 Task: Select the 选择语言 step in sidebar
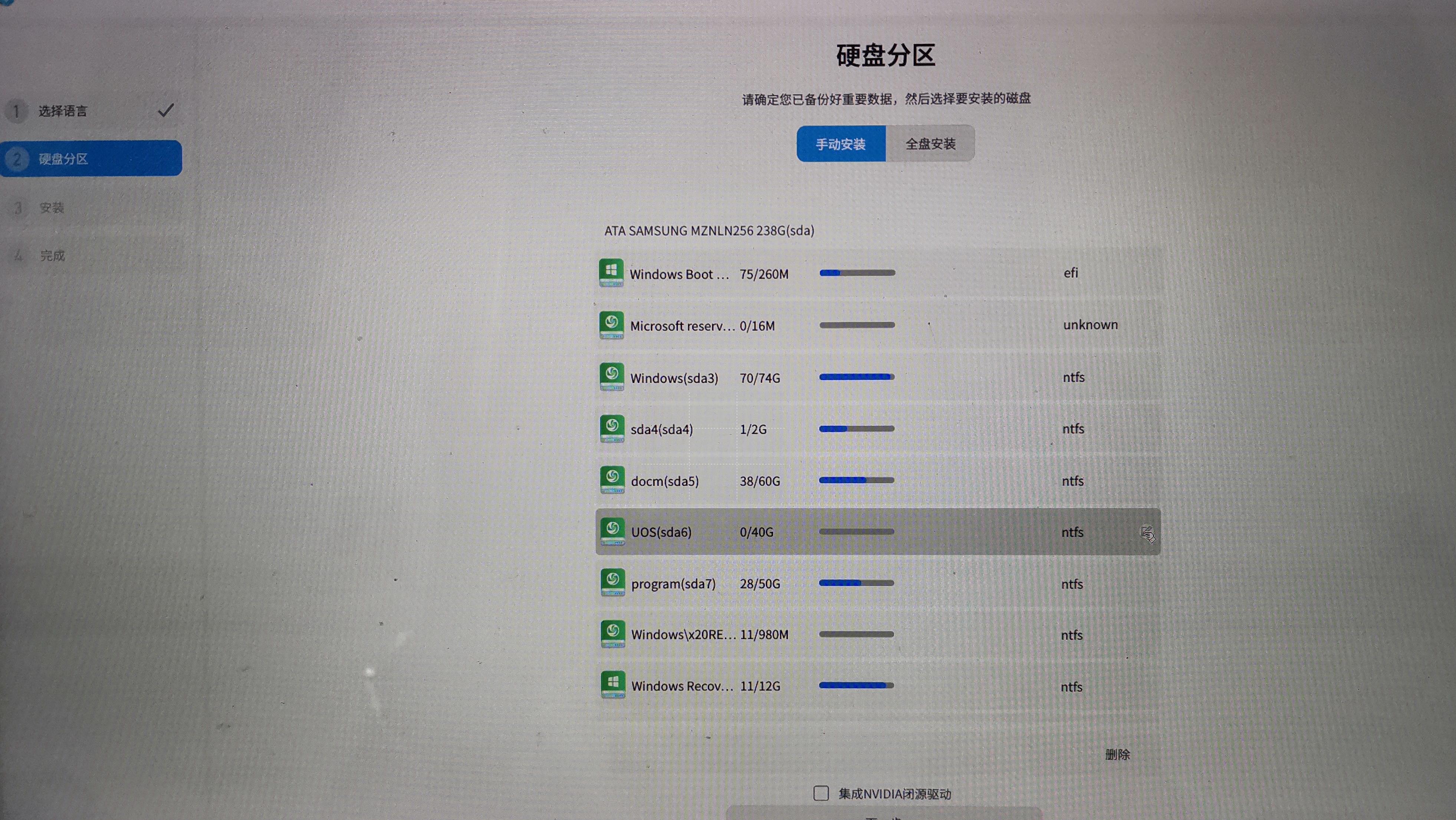coord(62,111)
